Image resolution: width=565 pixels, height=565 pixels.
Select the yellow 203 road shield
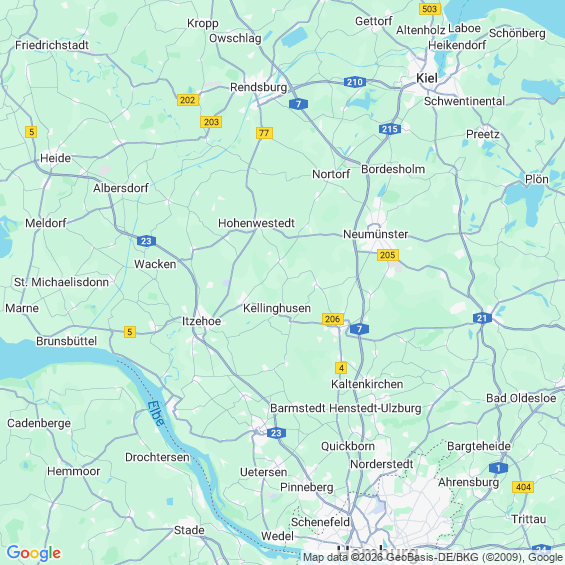click(211, 122)
